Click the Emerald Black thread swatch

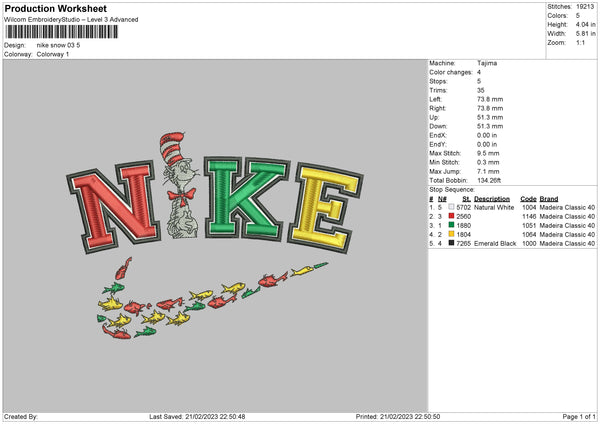pos(452,243)
